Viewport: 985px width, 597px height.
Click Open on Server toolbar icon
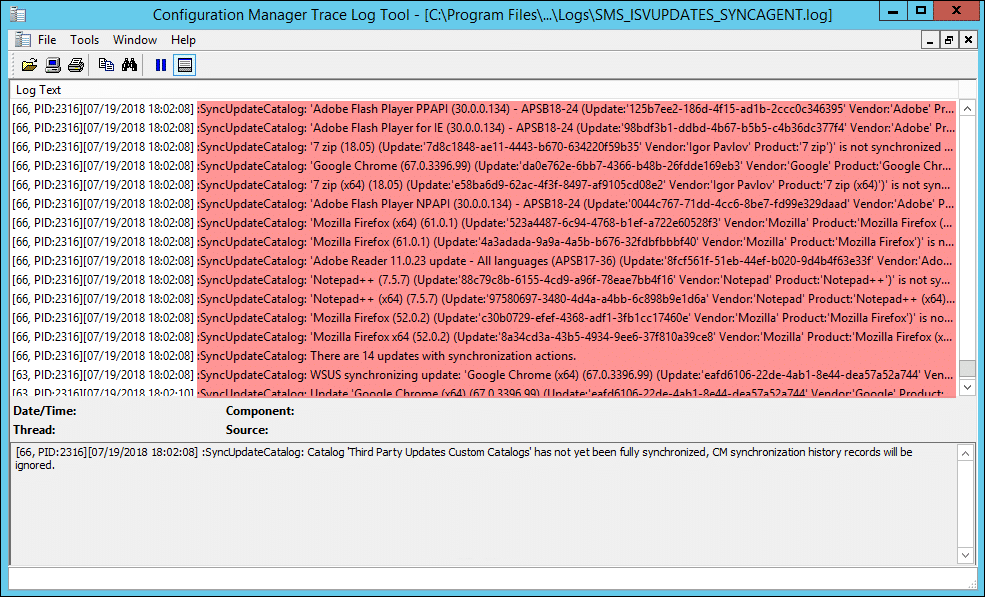tap(53, 65)
